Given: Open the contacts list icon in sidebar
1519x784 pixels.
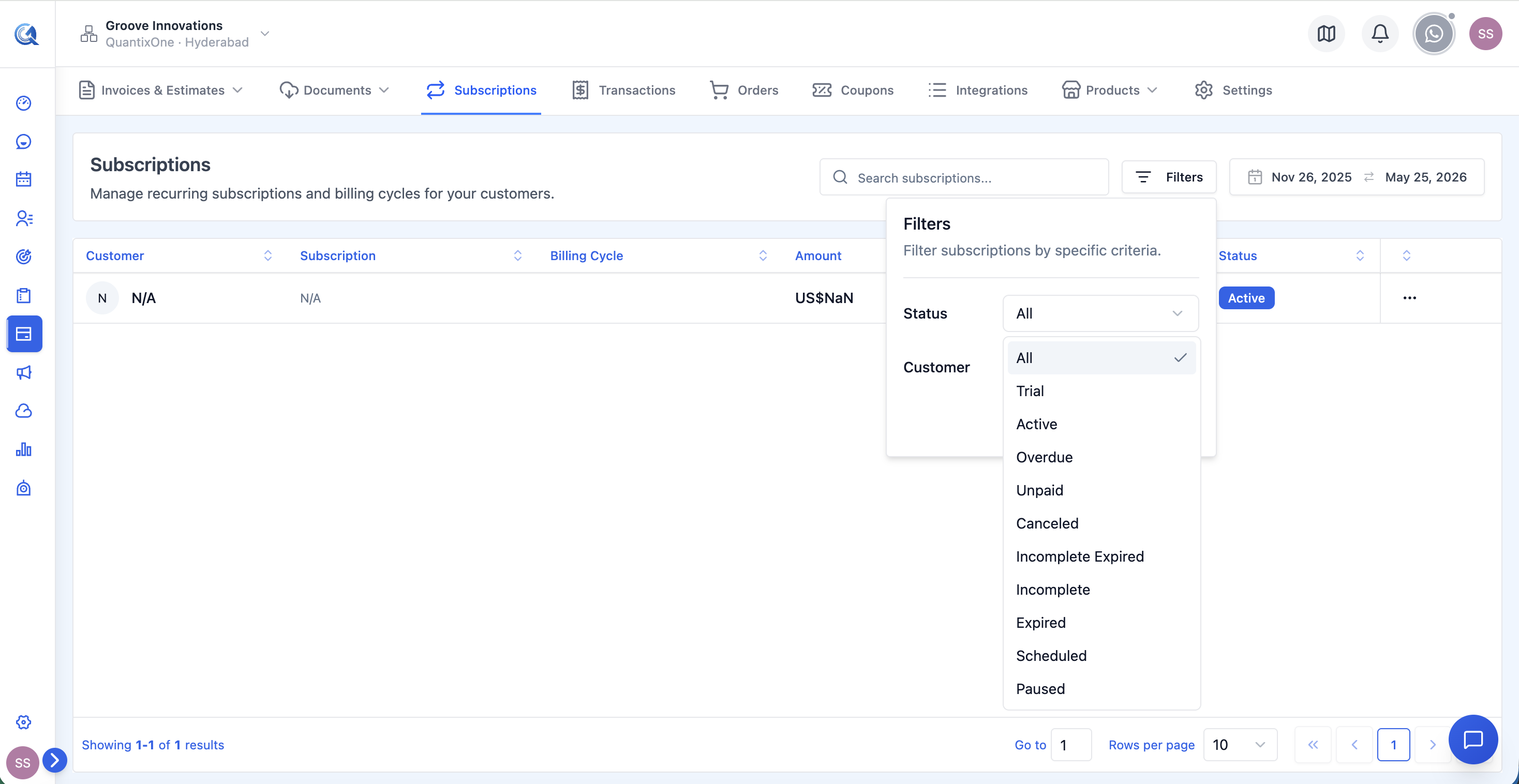Looking at the screenshot, I should point(24,218).
